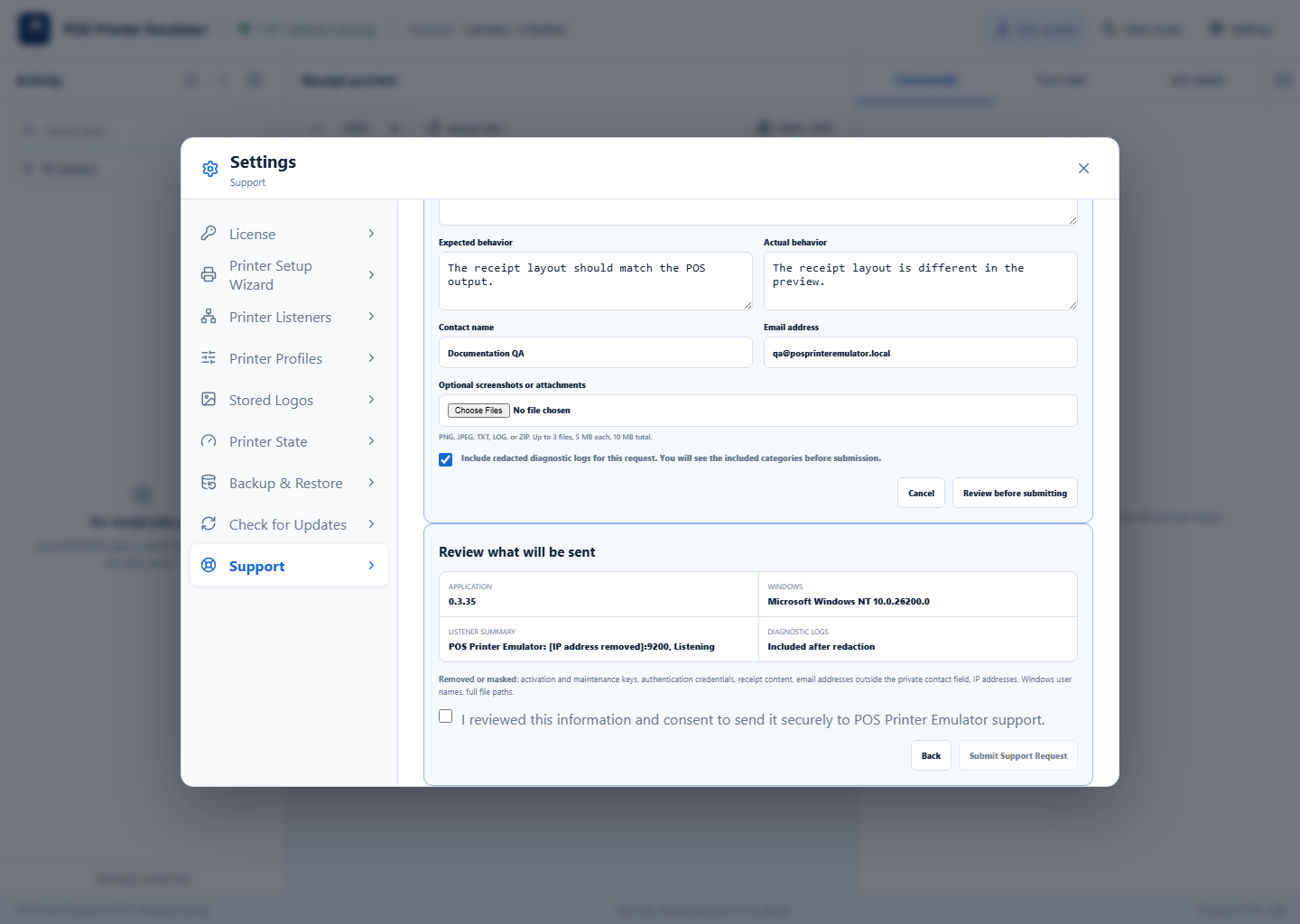This screenshot has height=924, width=1300.
Task: Click the Cancel button
Action: [921, 493]
